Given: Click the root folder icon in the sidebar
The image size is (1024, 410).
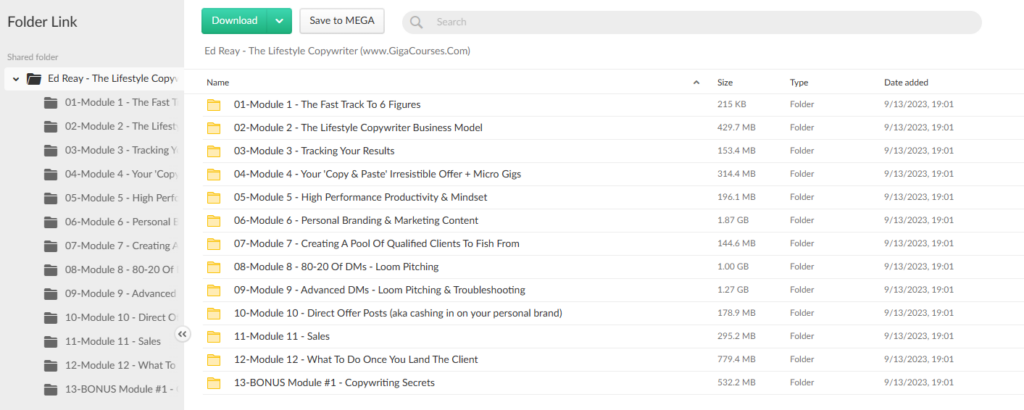Looking at the screenshot, I should point(34,78).
